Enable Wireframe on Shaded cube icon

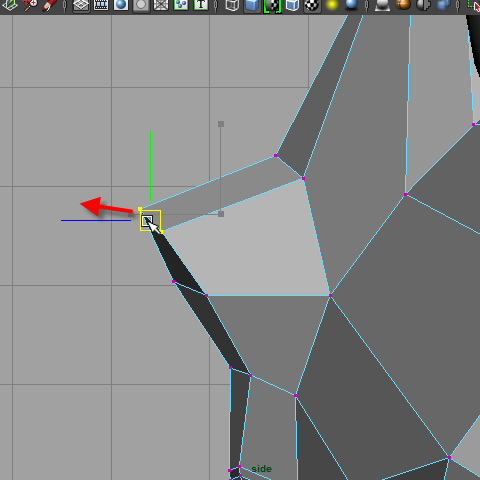(x=292, y=5)
